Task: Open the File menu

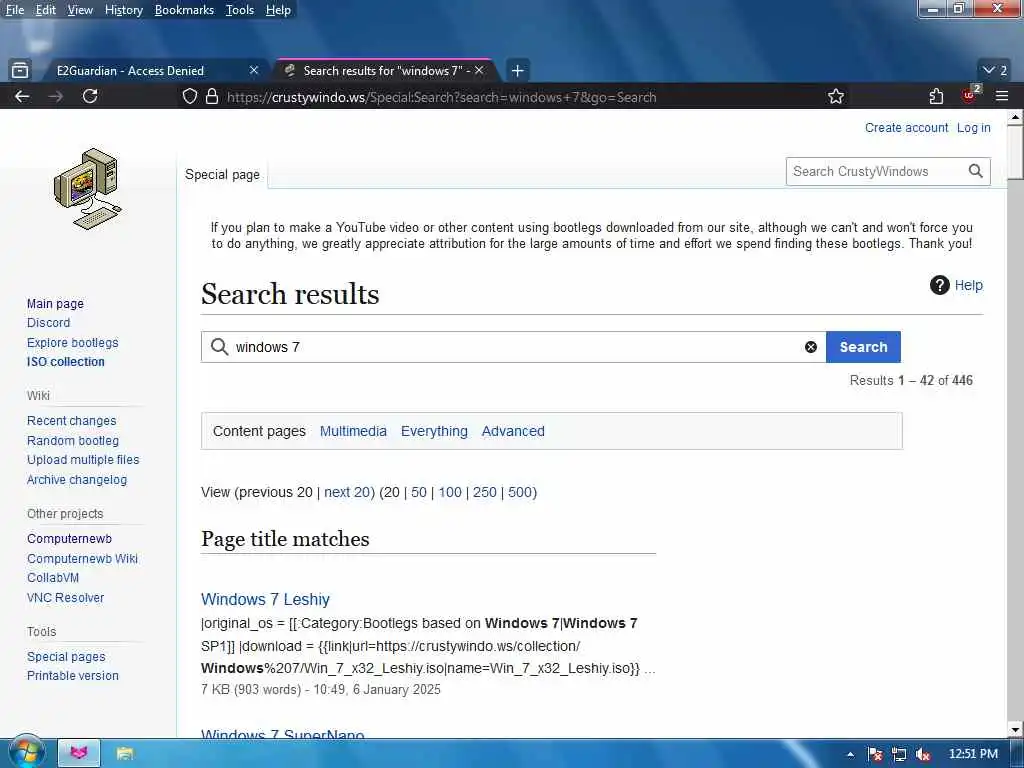Action: pos(14,10)
